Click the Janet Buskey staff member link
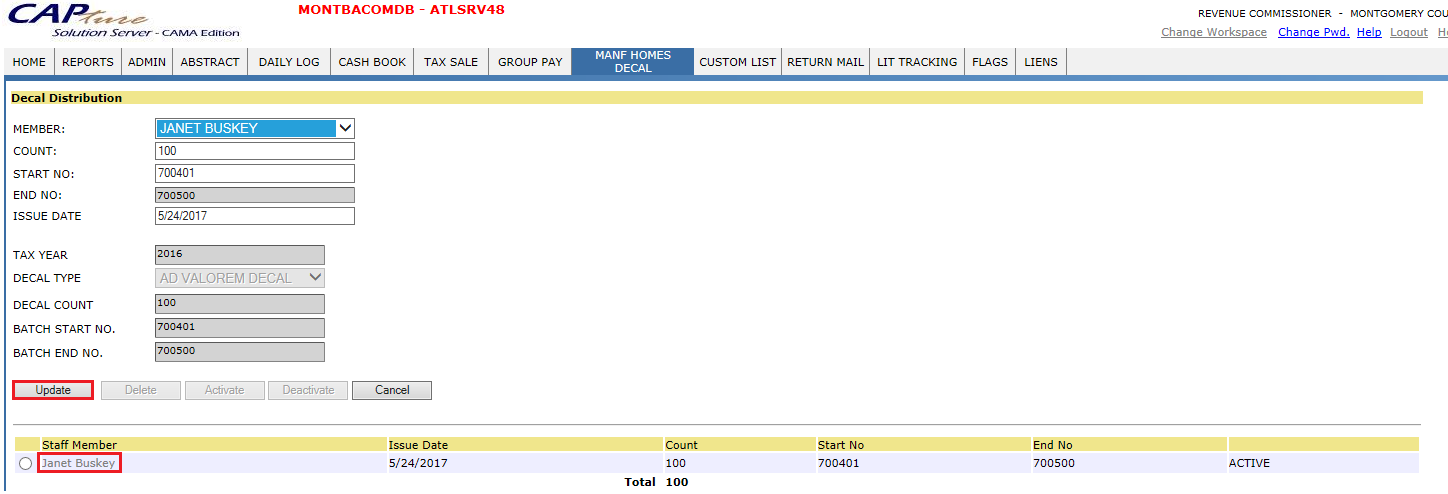The image size is (1448, 494). click(x=78, y=463)
